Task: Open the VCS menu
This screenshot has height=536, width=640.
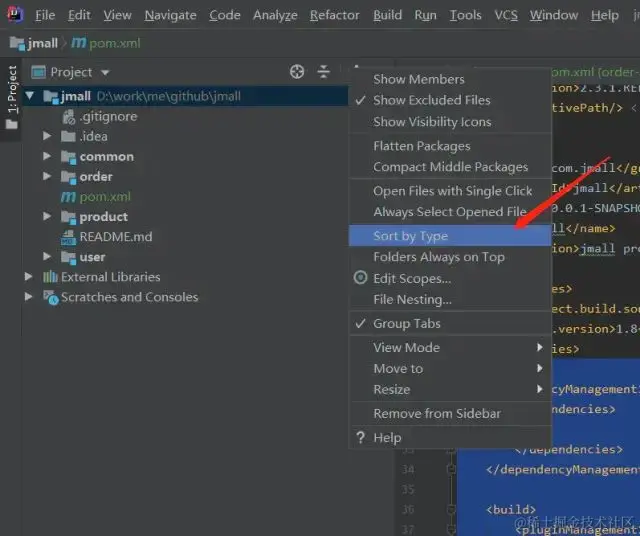Action: (506, 15)
